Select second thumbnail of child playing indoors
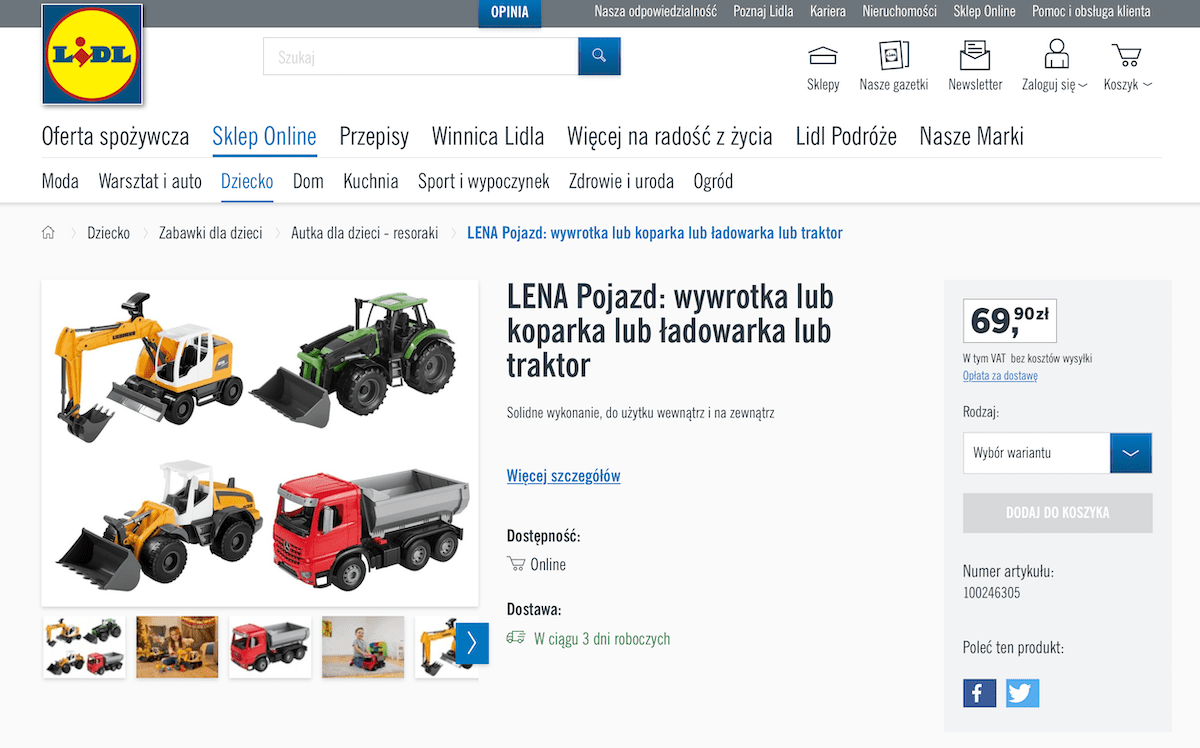Screen dimensions: 1200x748 177,647
